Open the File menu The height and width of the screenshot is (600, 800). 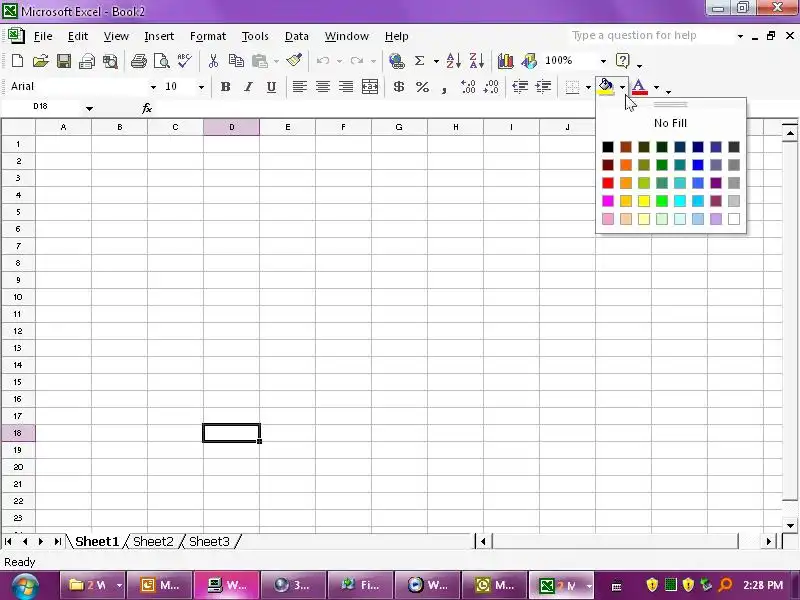43,36
